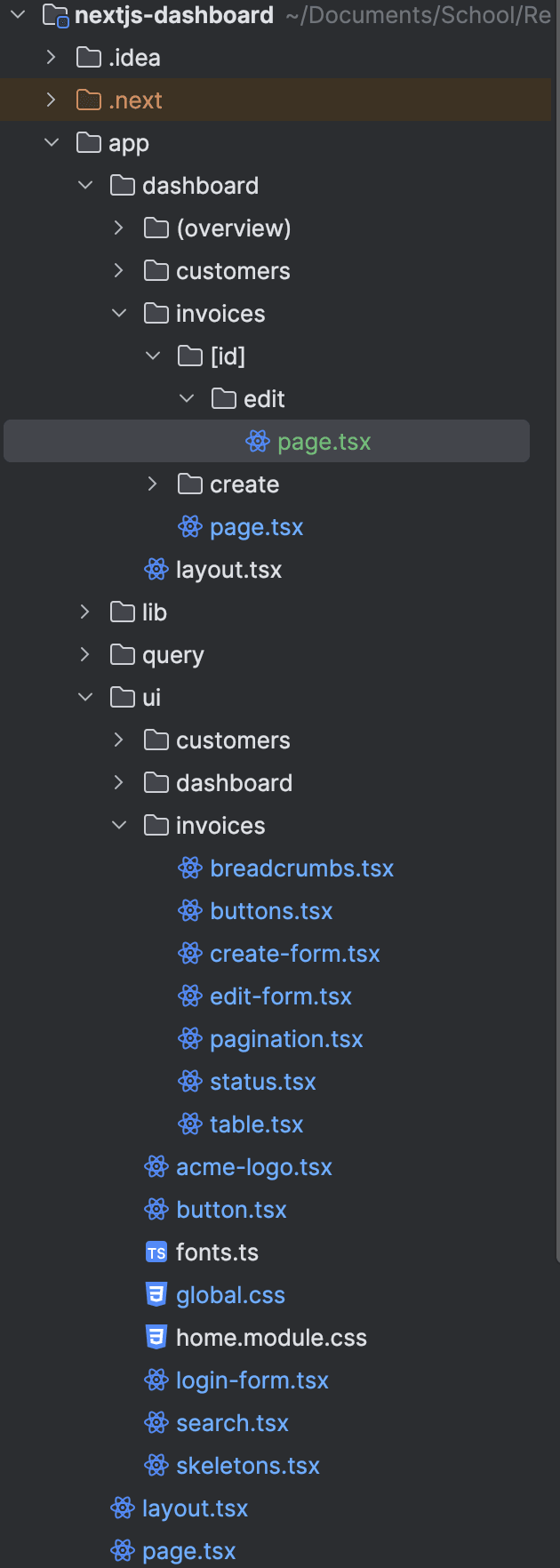The image size is (560, 1568).
Task: Expand the .idea folder
Action: point(52,58)
